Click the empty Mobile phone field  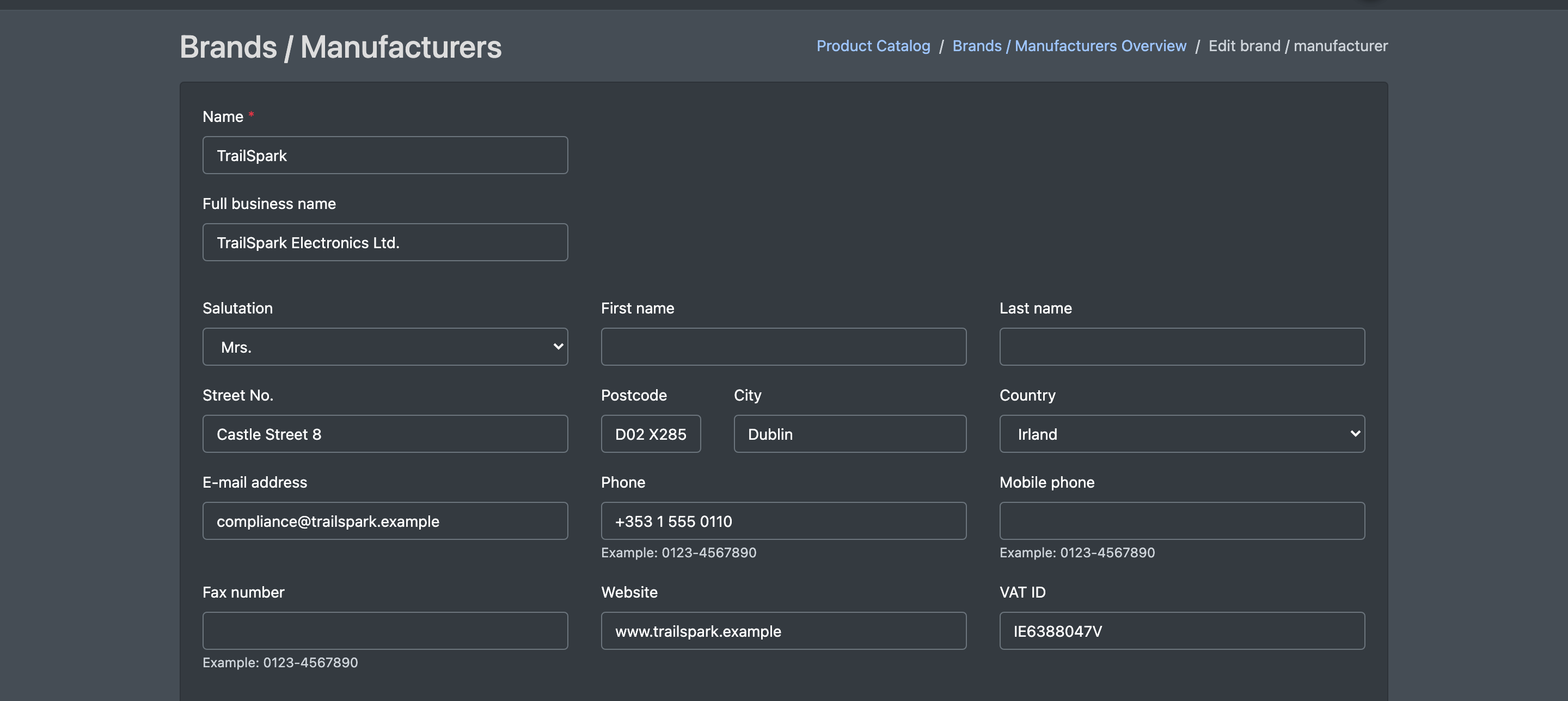click(x=1181, y=521)
